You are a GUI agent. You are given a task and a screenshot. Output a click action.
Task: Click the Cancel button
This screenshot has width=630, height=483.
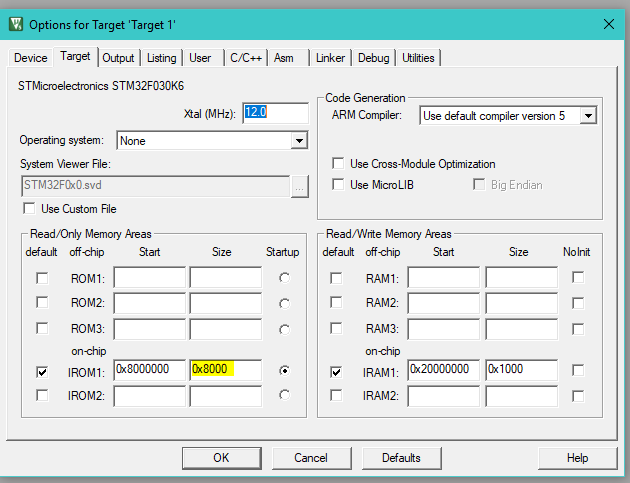tap(311, 458)
